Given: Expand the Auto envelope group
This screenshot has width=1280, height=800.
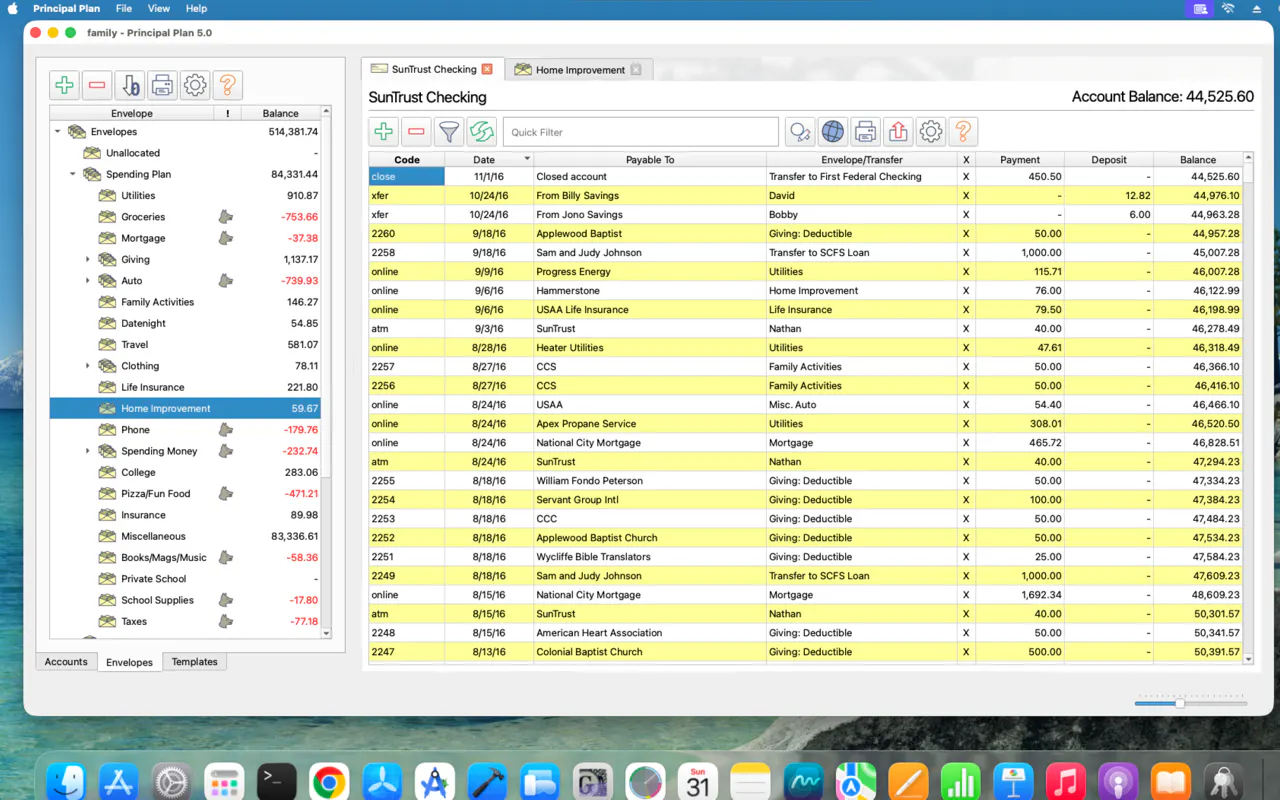Looking at the screenshot, I should pos(88,281).
